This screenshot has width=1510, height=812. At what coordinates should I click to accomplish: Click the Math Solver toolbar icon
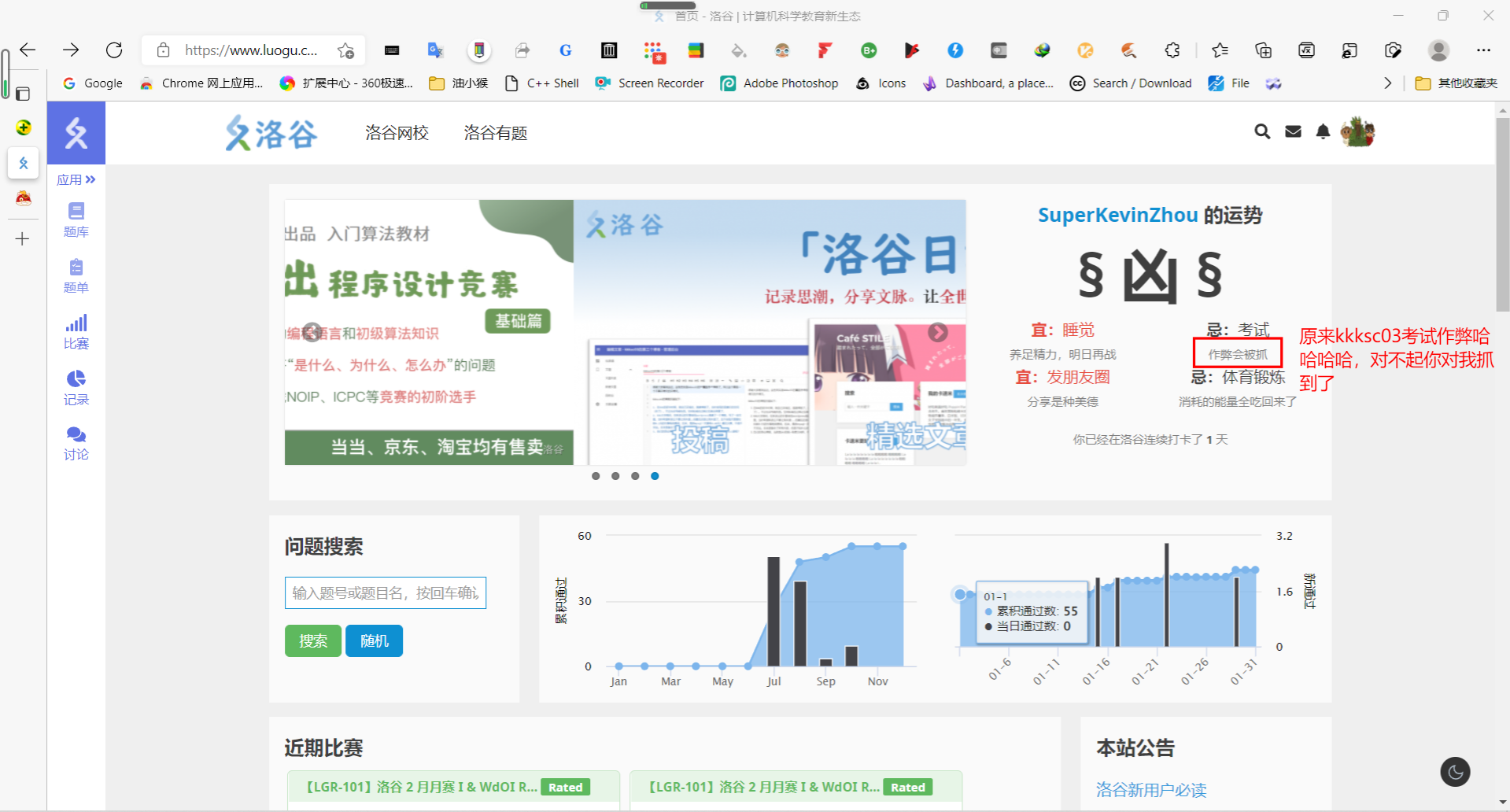click(x=1306, y=50)
